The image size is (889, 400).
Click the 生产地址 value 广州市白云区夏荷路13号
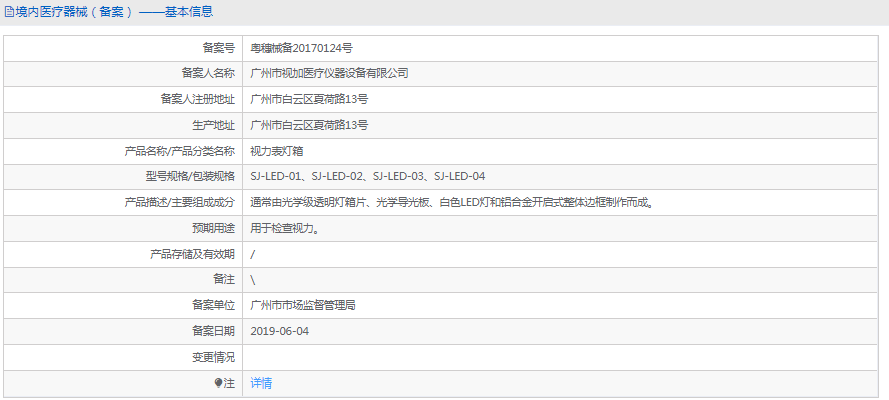coord(310,125)
